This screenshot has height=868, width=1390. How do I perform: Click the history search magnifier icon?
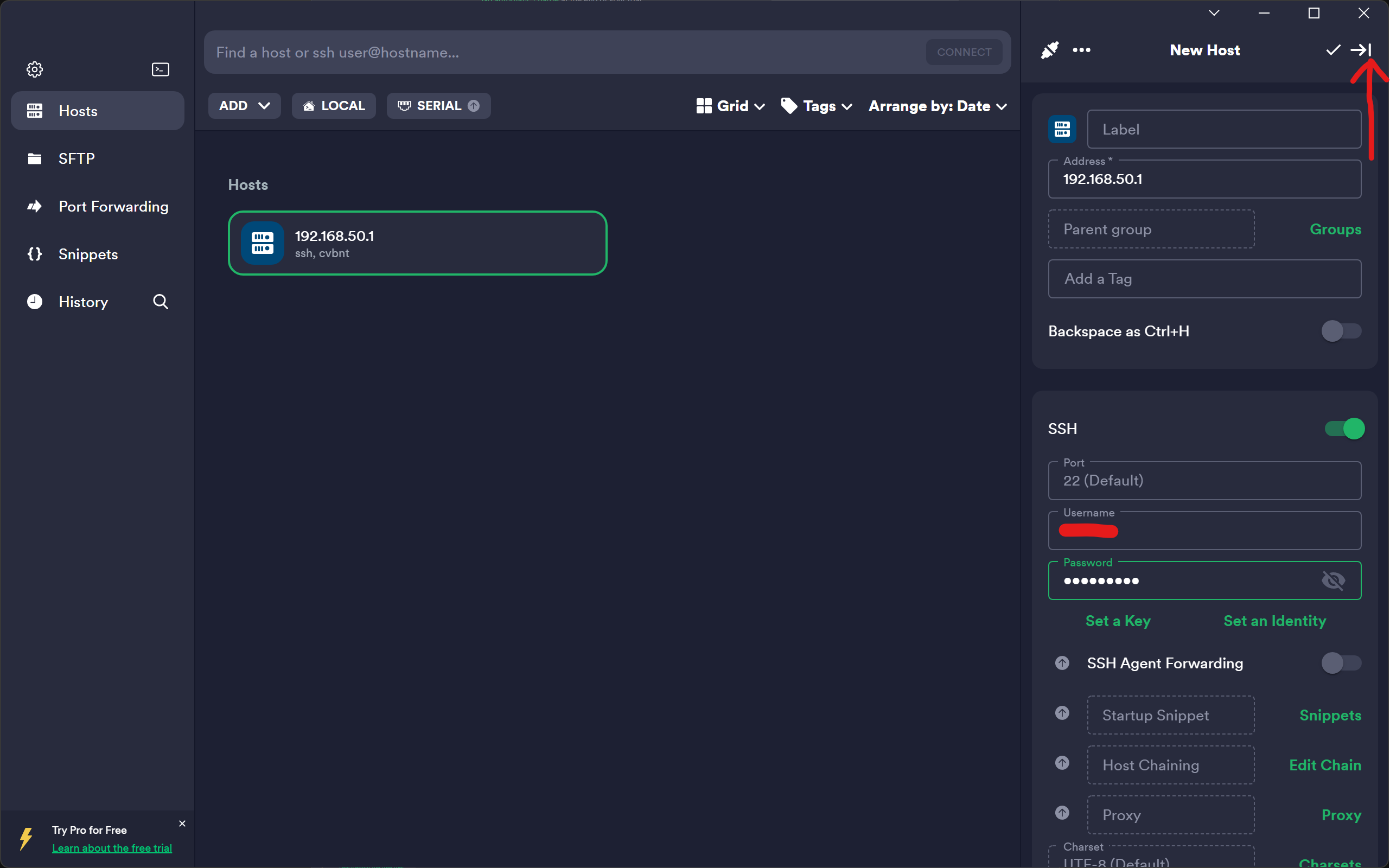click(161, 302)
